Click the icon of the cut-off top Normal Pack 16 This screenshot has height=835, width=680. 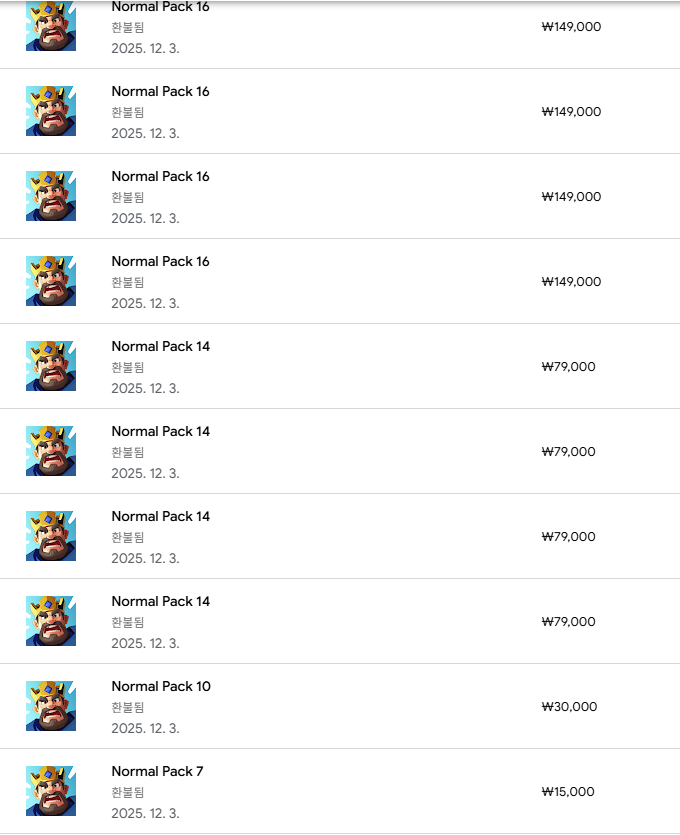[x=51, y=26]
